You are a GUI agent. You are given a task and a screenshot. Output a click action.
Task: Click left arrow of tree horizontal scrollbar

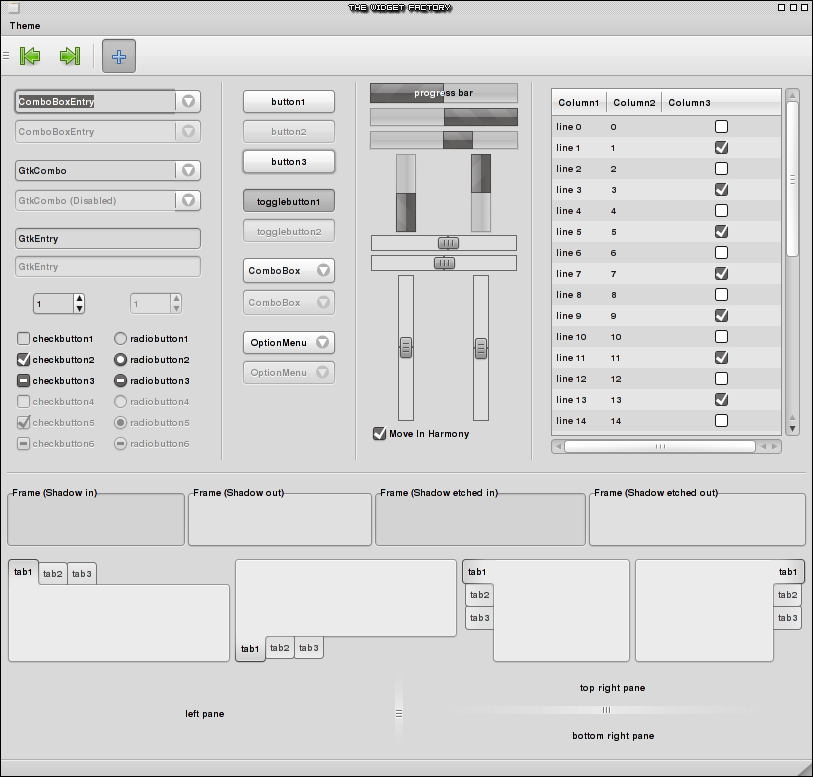pos(558,446)
